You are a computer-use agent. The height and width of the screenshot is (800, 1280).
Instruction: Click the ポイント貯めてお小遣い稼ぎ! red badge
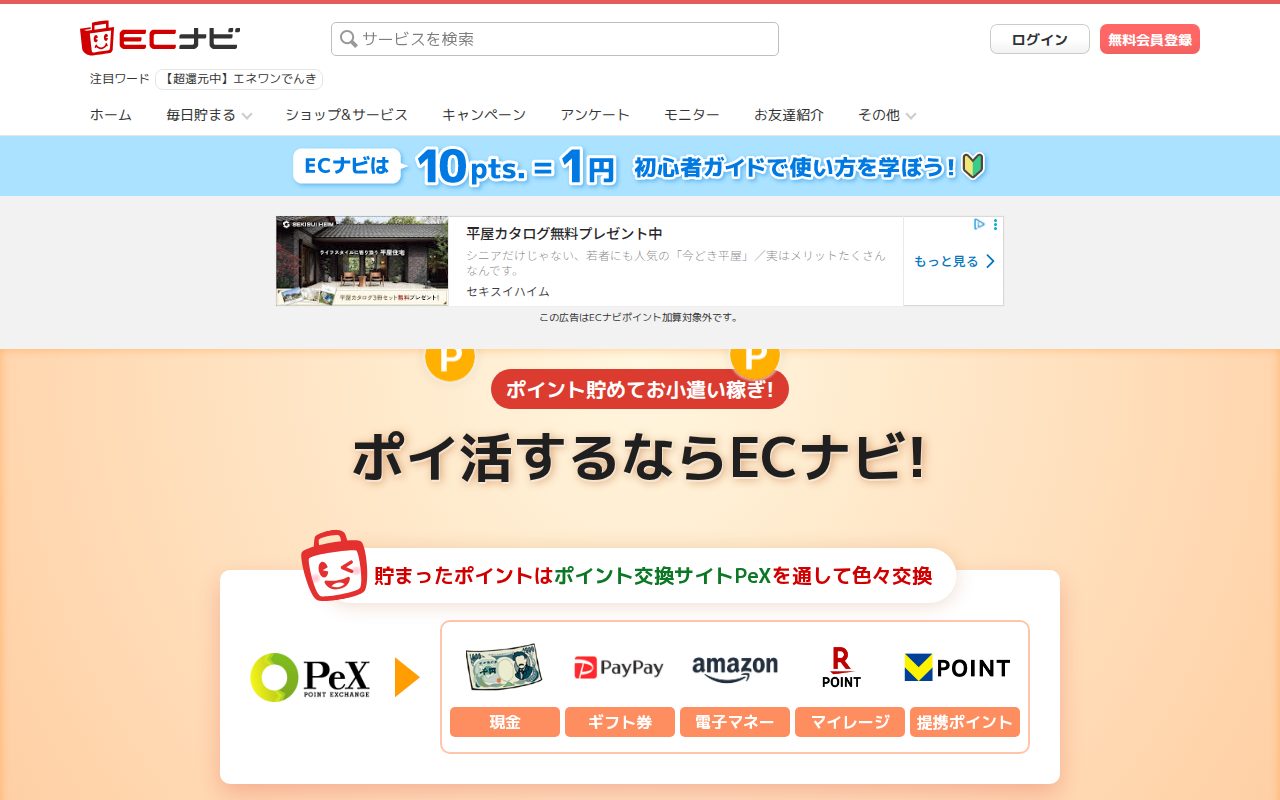(640, 389)
